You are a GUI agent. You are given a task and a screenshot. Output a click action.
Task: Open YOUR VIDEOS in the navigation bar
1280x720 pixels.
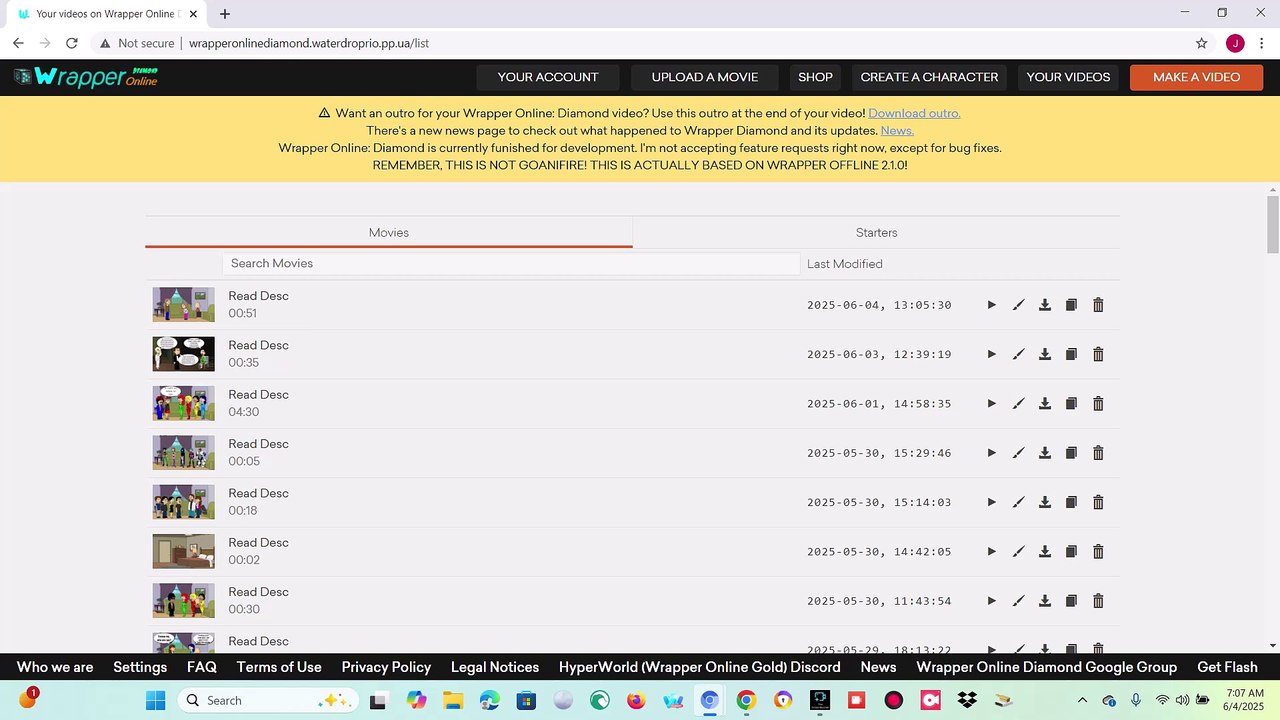tap(1068, 77)
